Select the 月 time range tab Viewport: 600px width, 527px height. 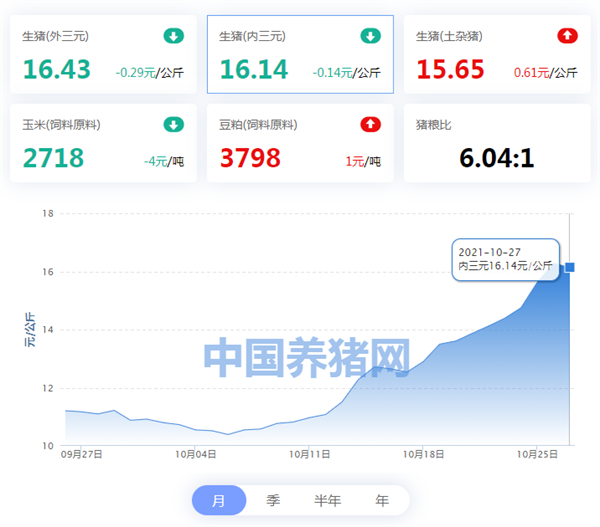[219, 500]
